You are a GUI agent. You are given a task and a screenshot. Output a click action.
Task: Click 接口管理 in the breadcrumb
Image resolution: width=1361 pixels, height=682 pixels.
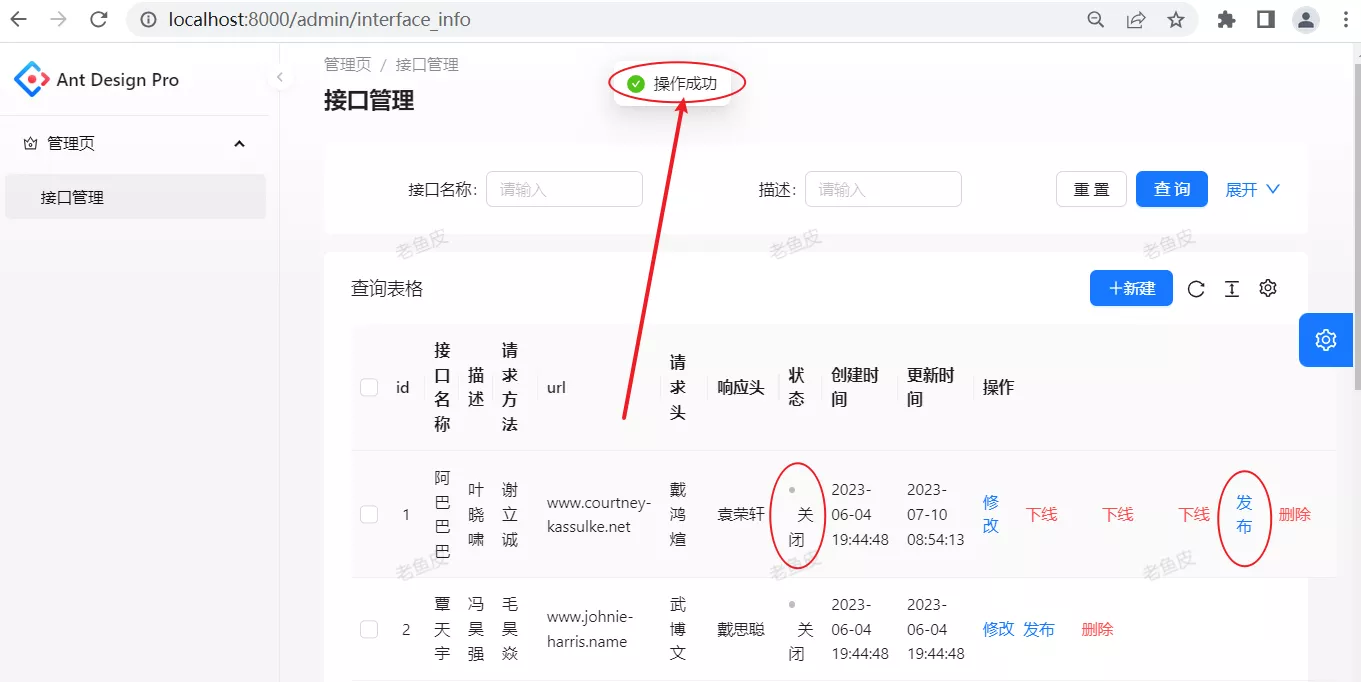pos(427,64)
